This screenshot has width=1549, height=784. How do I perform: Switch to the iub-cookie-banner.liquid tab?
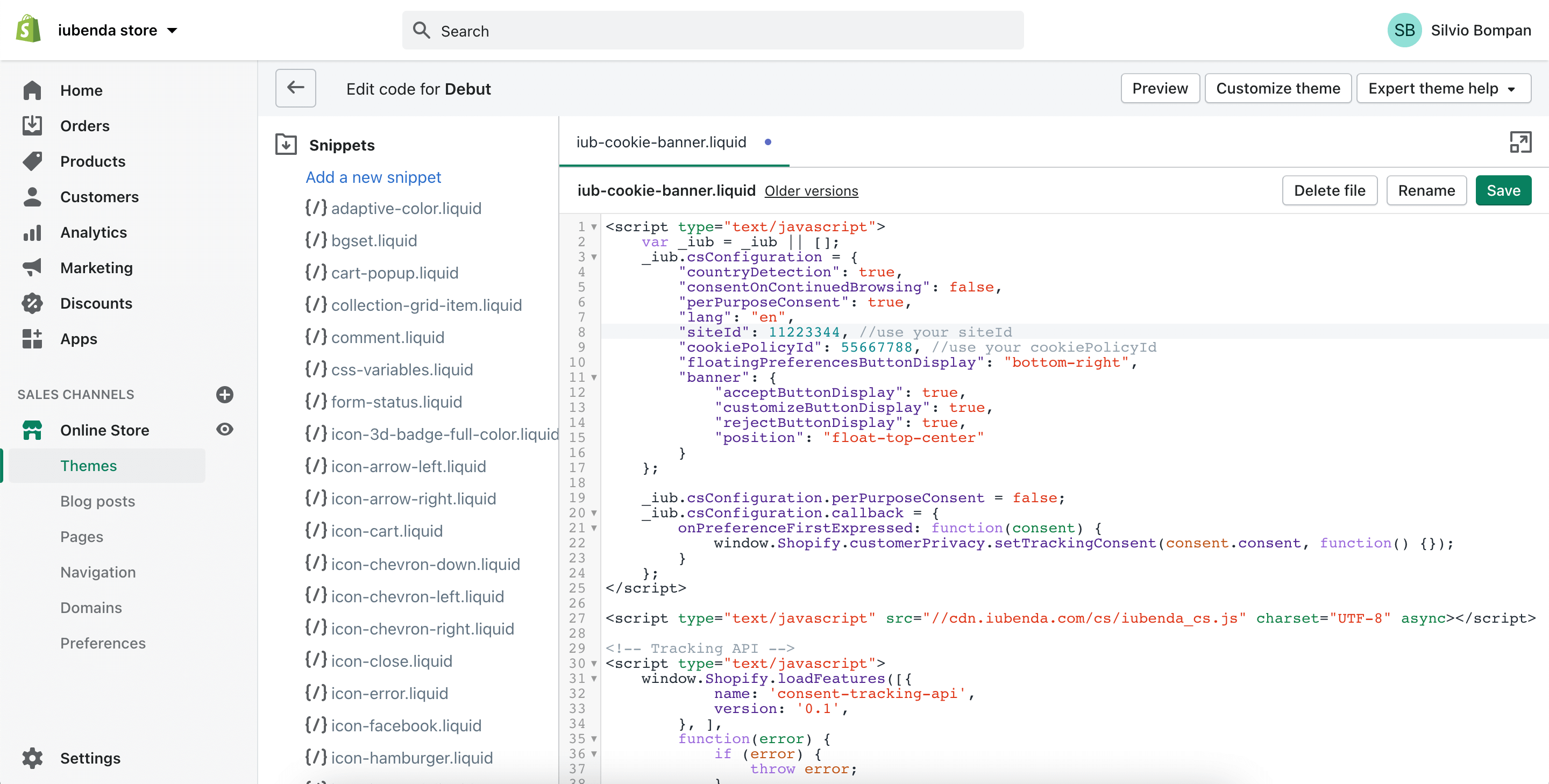[660, 142]
